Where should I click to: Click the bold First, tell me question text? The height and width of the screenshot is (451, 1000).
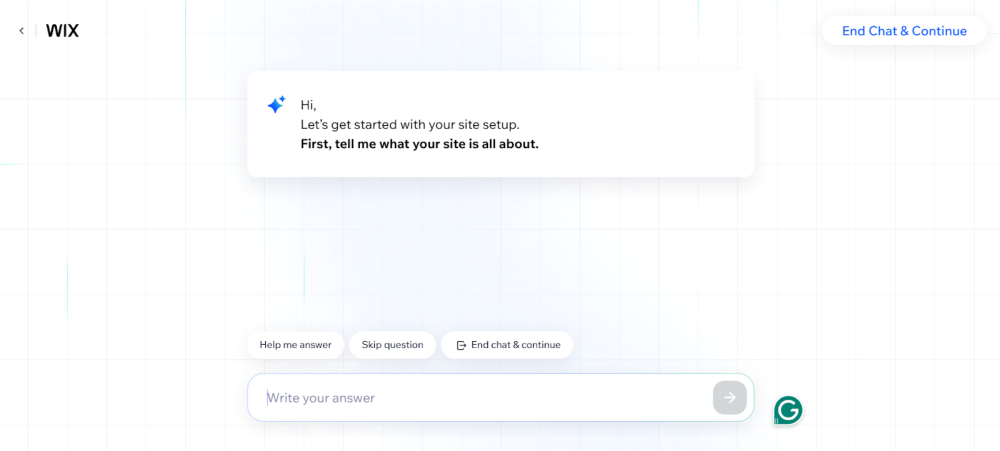(420, 144)
